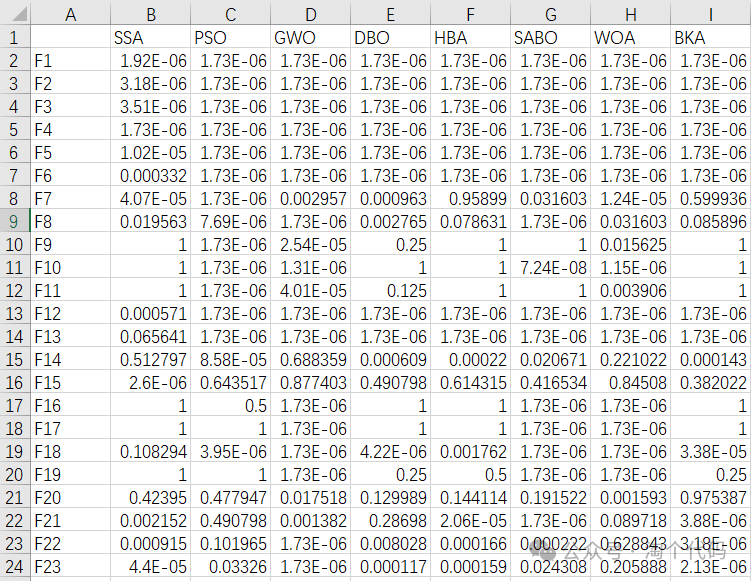
Task: Click cell containing 0.599936
Action: (x=711, y=198)
